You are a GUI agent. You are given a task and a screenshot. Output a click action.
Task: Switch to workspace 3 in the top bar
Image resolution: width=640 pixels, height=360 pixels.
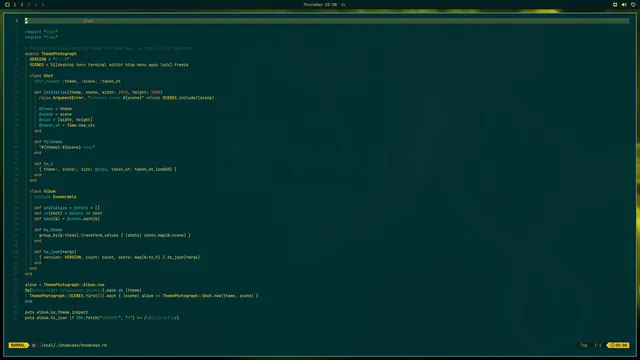29,4
